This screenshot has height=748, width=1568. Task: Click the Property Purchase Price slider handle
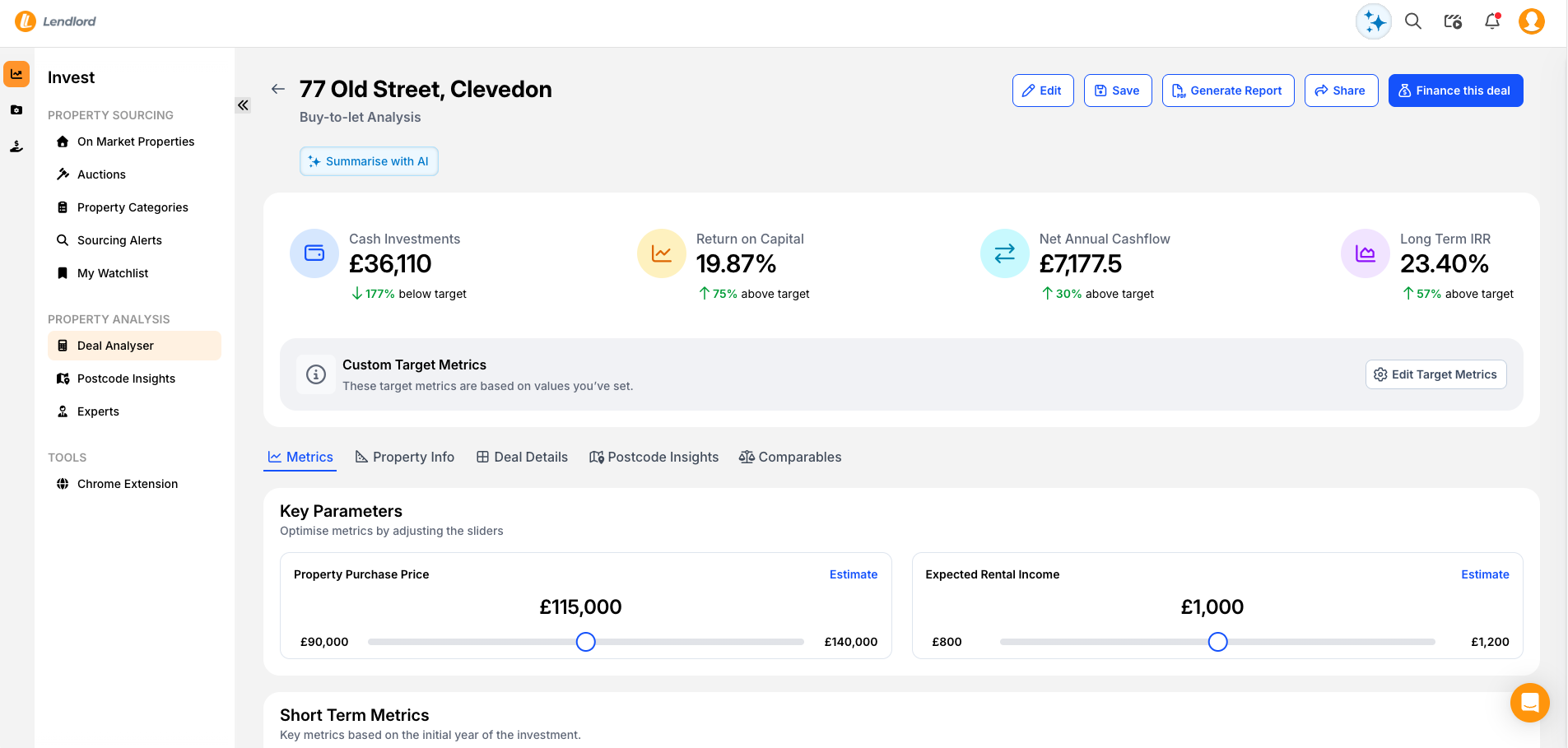(x=585, y=642)
